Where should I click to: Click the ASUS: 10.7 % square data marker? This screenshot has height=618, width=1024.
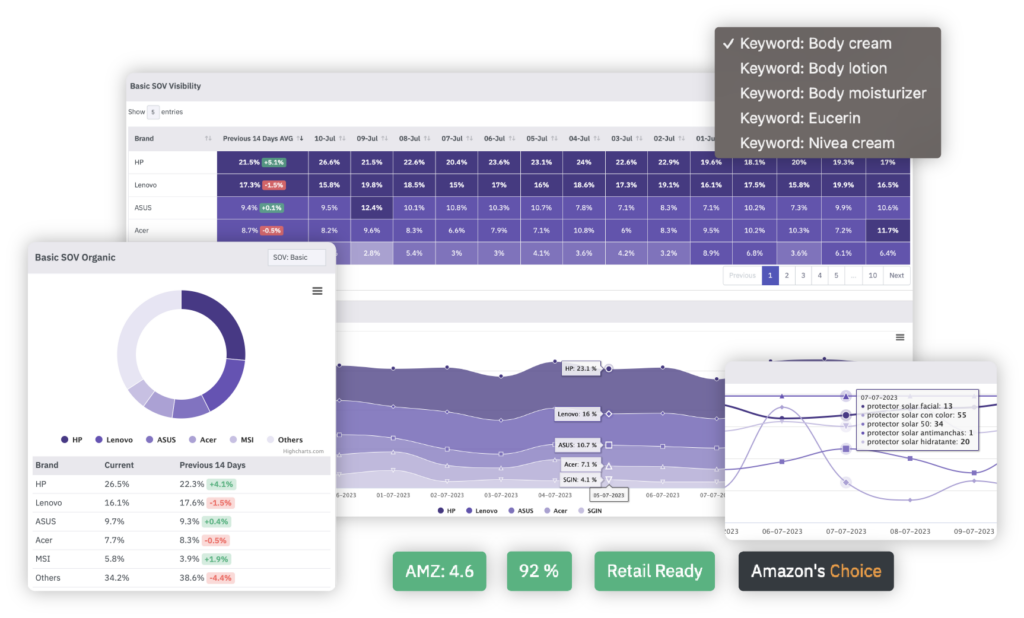tap(609, 445)
